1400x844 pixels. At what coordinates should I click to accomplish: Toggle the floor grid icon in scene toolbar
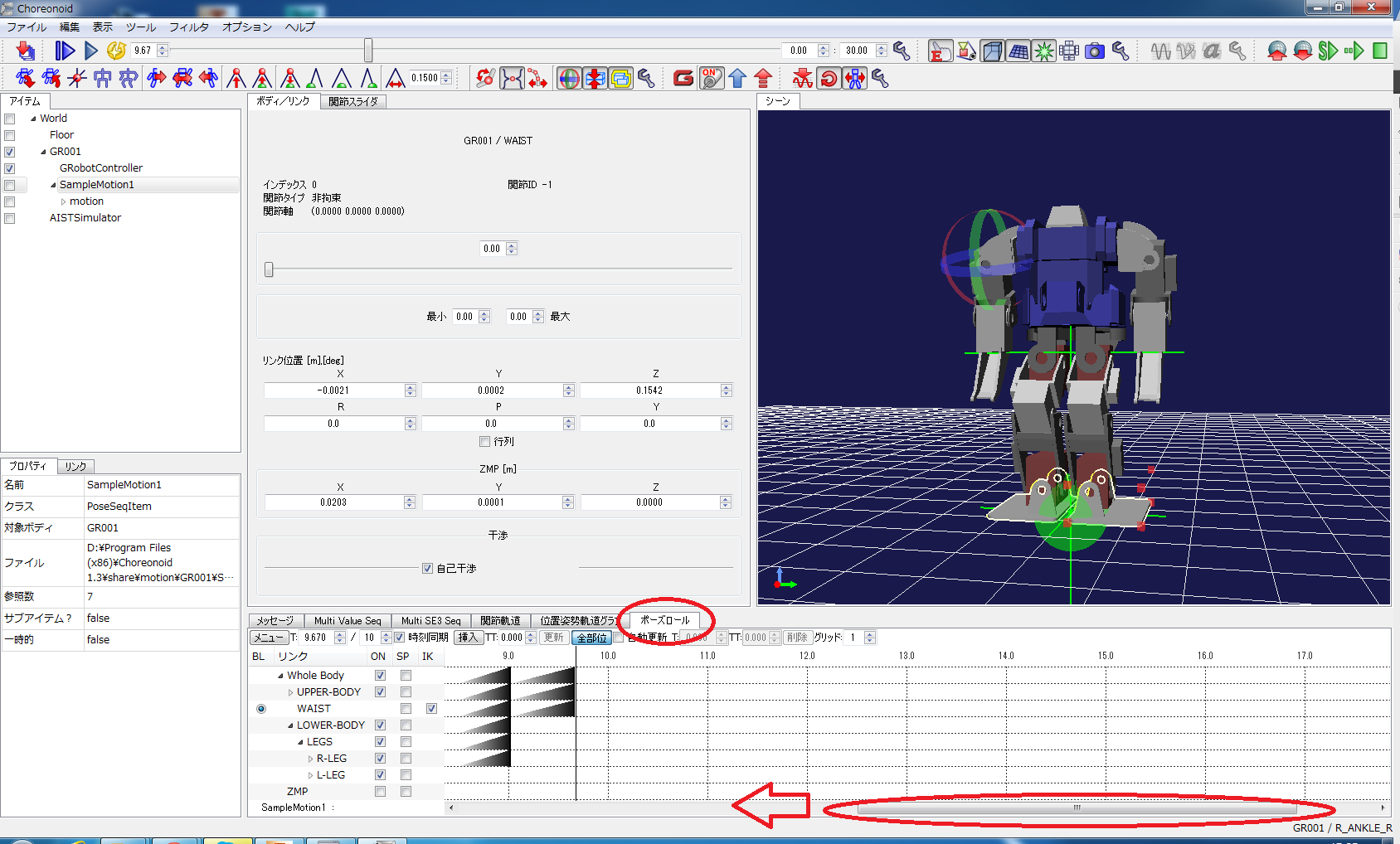point(1018,51)
